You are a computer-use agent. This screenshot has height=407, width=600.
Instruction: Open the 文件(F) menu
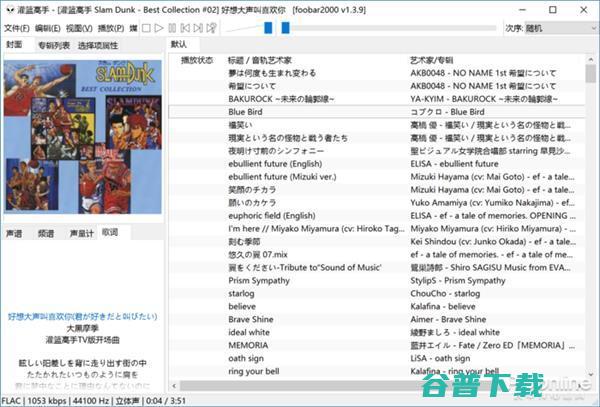click(17, 28)
